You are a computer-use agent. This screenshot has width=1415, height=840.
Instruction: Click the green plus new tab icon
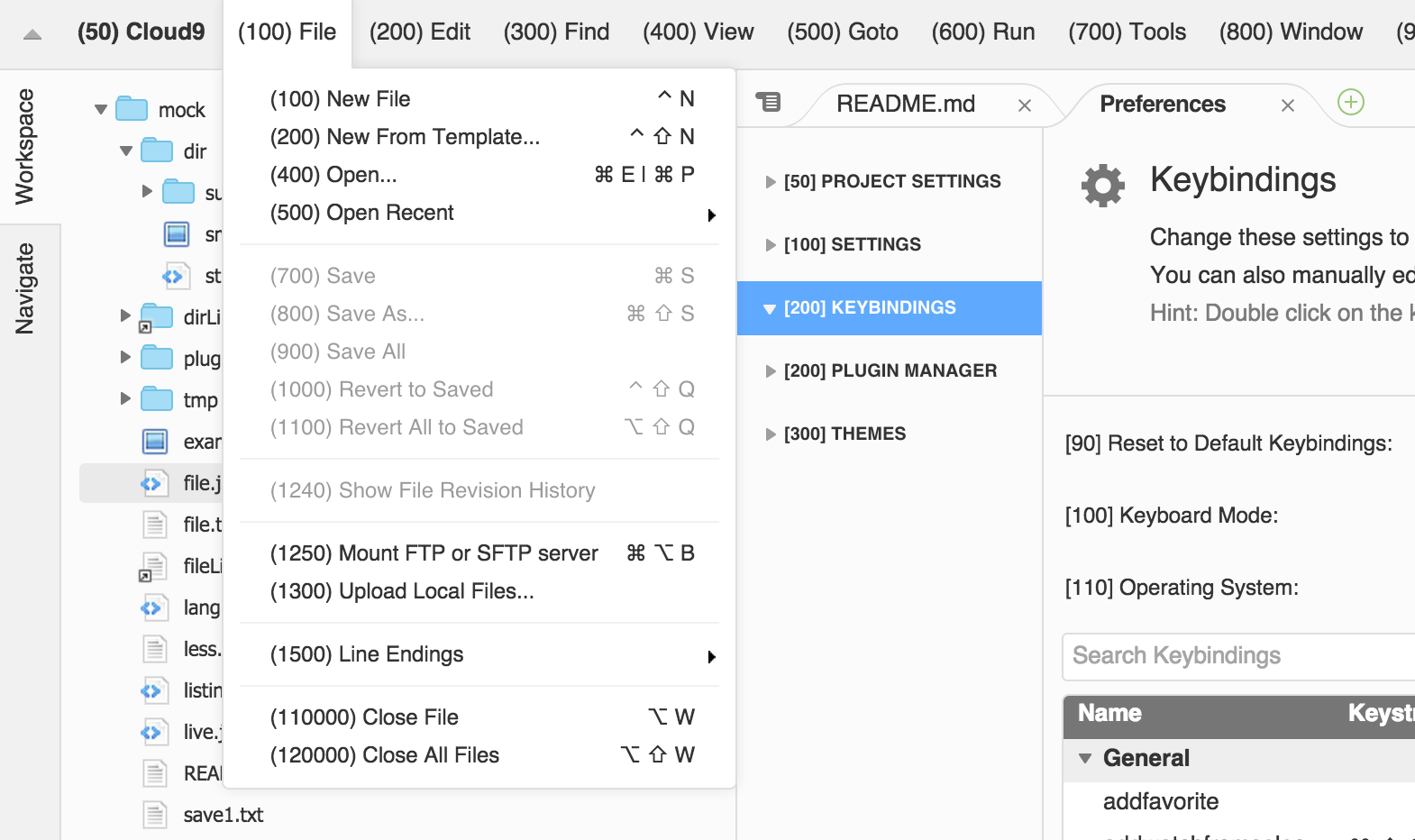pos(1350,102)
